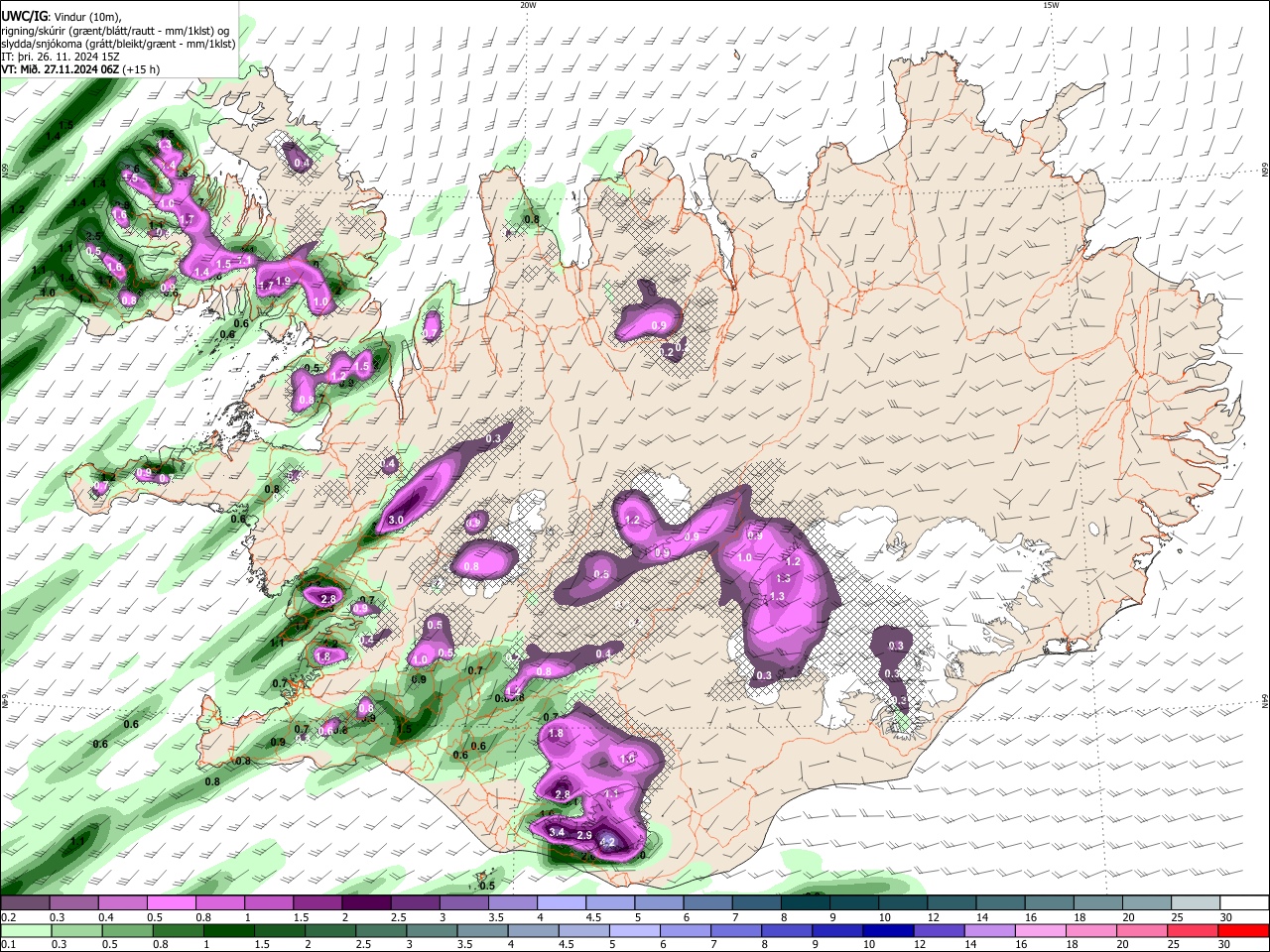Pick dark blue swatch between 10 and 12, lower scale

[x=887, y=930]
